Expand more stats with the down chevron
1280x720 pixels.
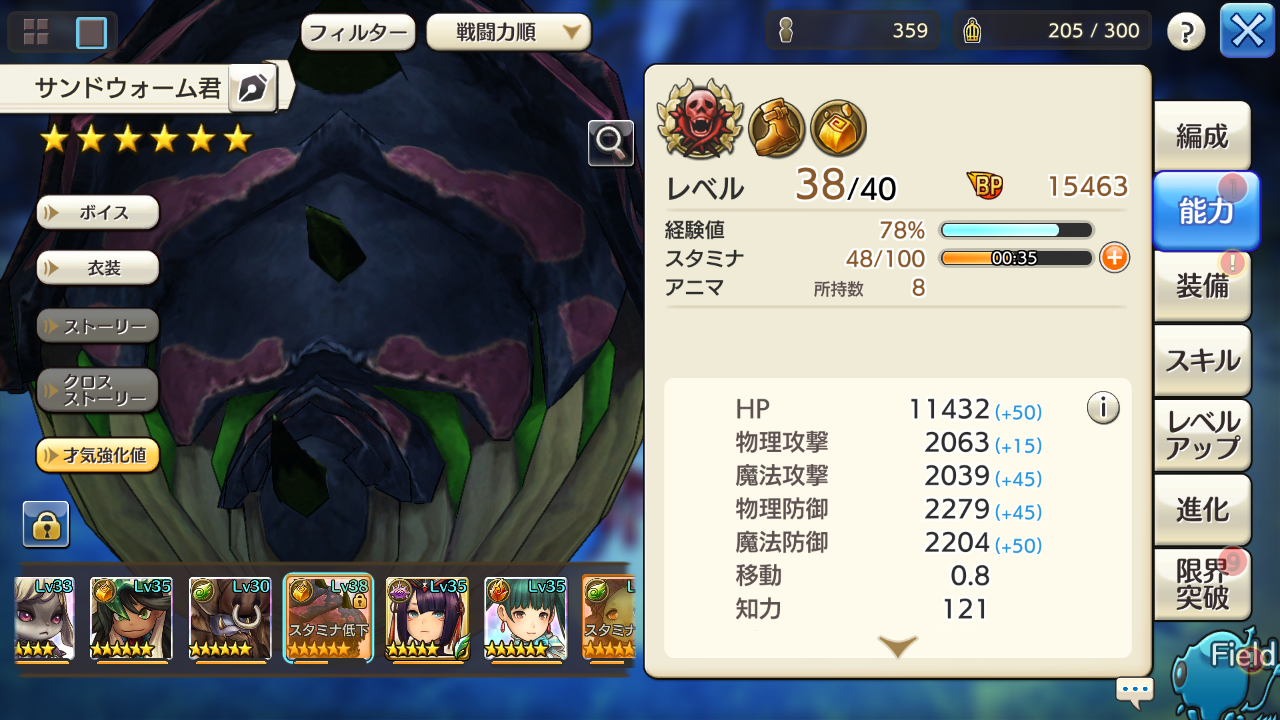897,647
